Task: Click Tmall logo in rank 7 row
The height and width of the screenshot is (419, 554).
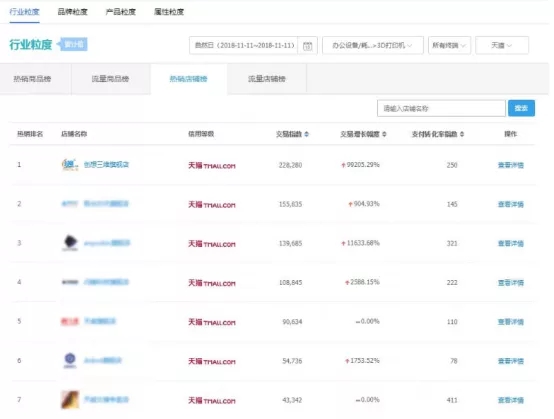Action: click(212, 401)
